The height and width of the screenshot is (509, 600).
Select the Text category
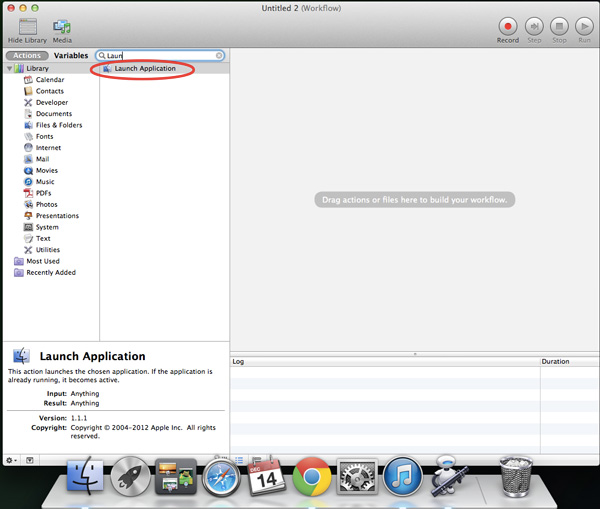coord(43,238)
